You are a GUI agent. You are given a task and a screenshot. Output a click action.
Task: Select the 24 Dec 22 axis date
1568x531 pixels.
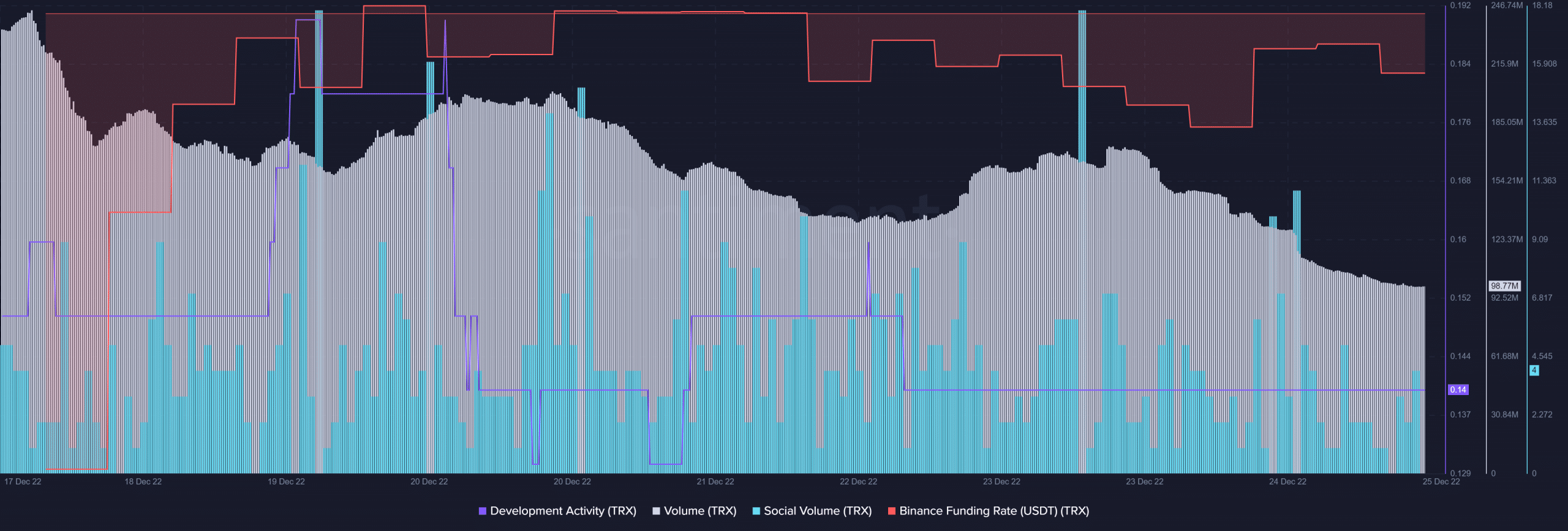(x=1287, y=481)
